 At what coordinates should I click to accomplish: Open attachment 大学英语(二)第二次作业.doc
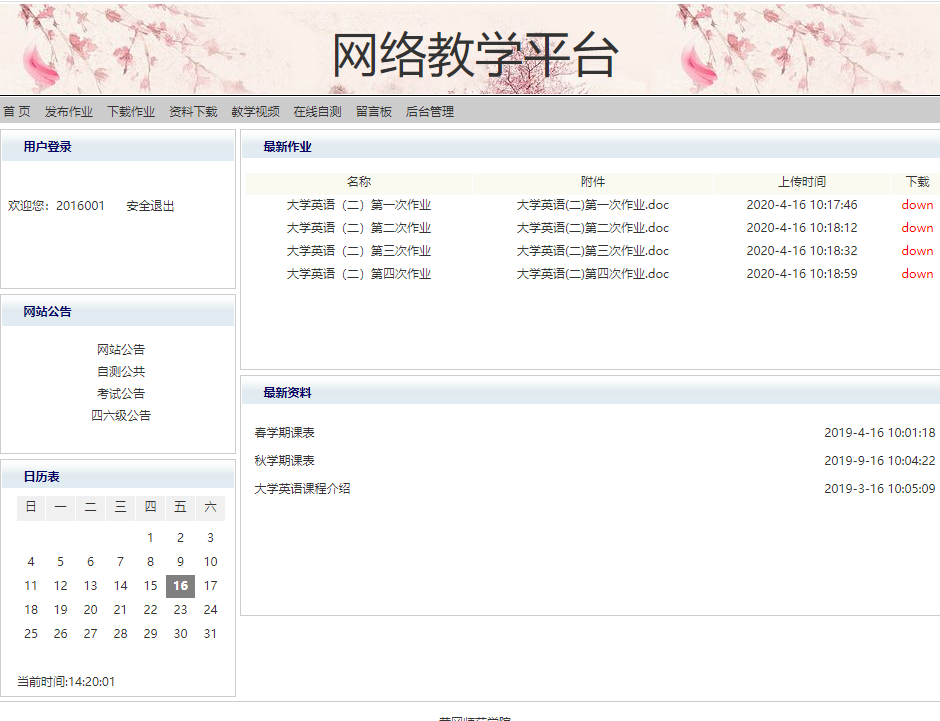click(x=592, y=228)
